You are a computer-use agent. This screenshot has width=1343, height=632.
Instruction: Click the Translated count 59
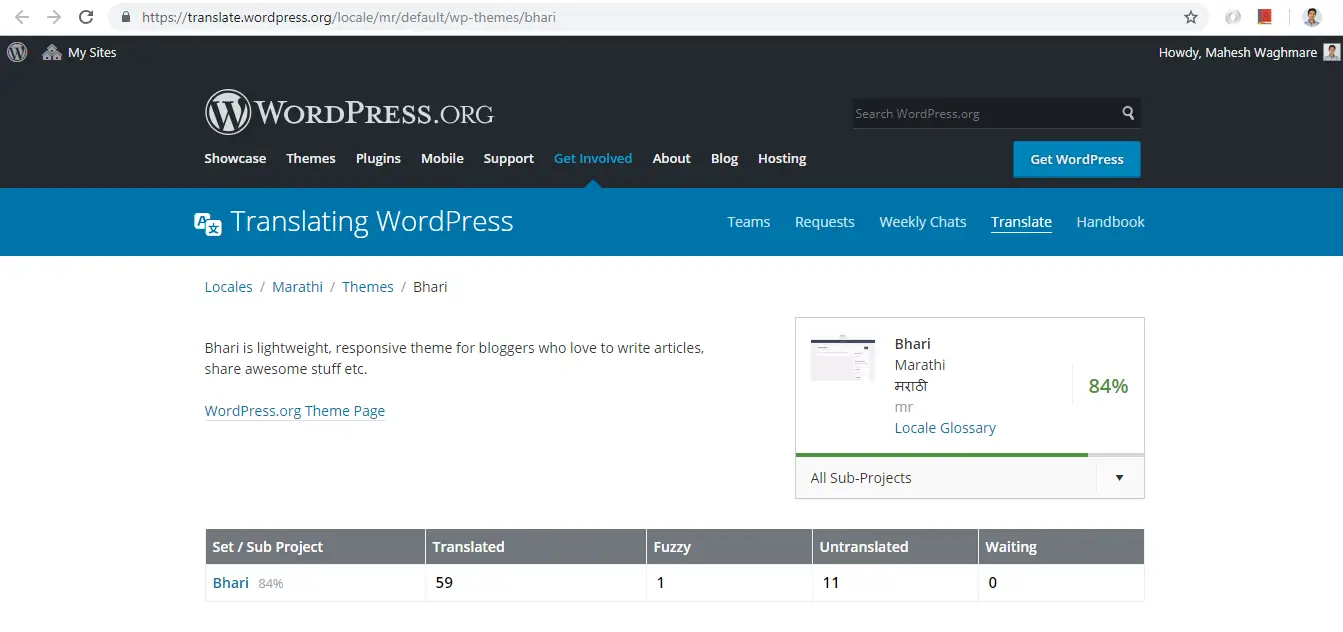click(444, 583)
